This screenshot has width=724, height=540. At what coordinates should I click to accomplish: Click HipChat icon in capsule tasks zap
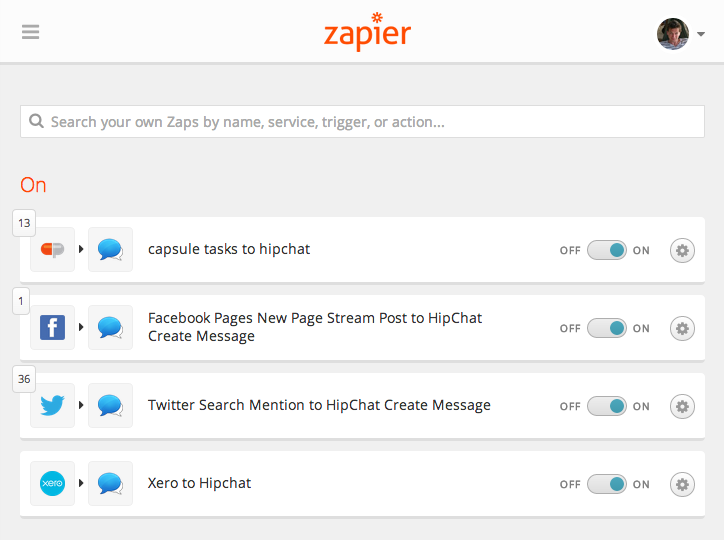pos(110,249)
